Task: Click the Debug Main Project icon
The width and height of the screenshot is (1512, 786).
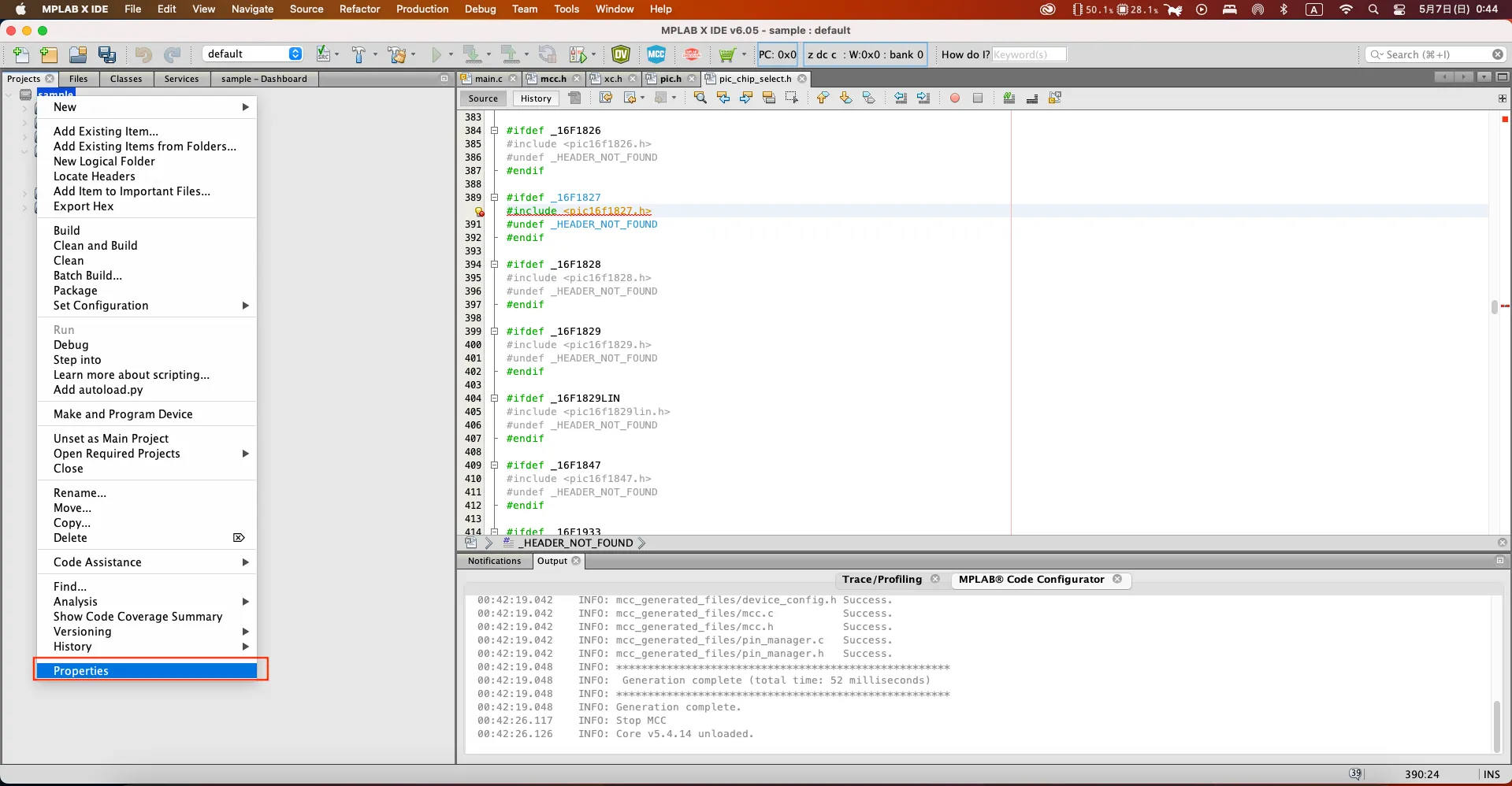Action: click(x=578, y=54)
